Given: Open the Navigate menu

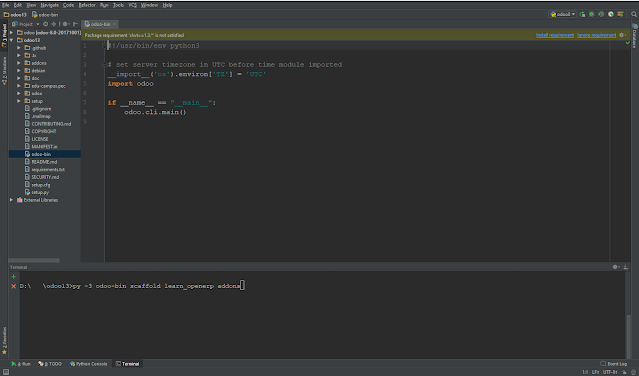Looking at the screenshot, I should [49, 5].
